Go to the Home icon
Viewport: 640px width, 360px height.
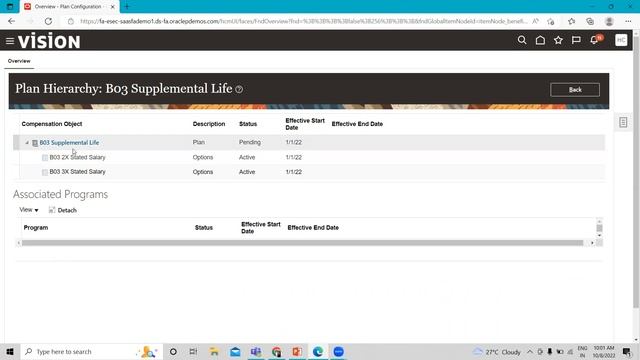point(540,40)
